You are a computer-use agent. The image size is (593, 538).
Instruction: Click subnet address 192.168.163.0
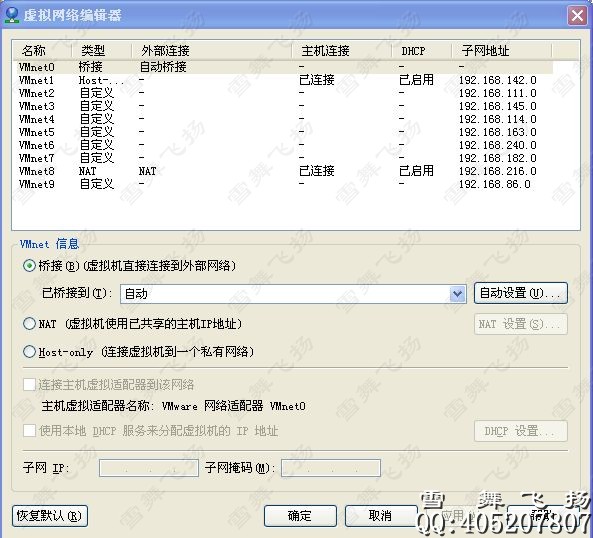click(498, 132)
